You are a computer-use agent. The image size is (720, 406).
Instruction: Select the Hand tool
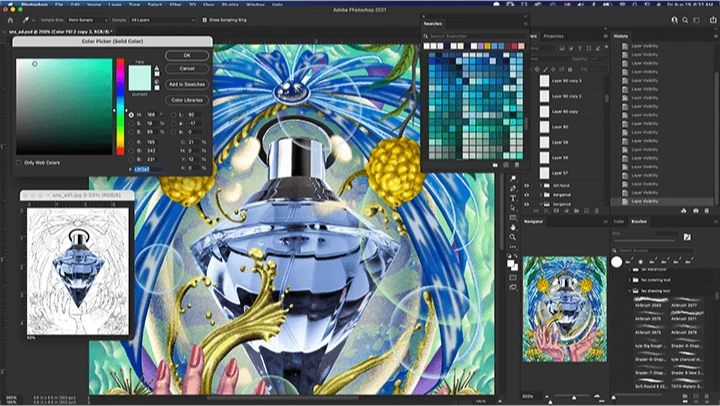tap(513, 227)
